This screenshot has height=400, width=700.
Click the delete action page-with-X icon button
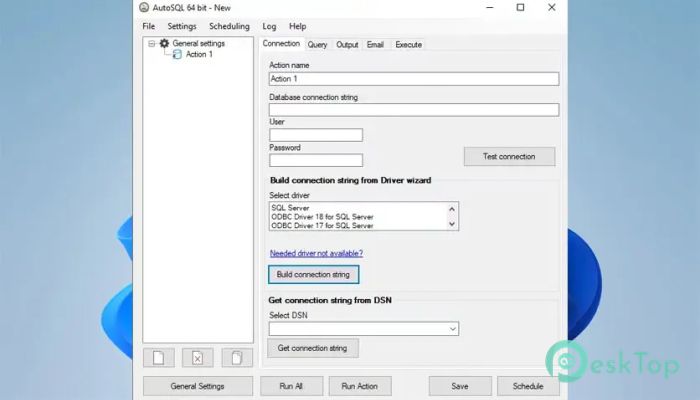198,358
